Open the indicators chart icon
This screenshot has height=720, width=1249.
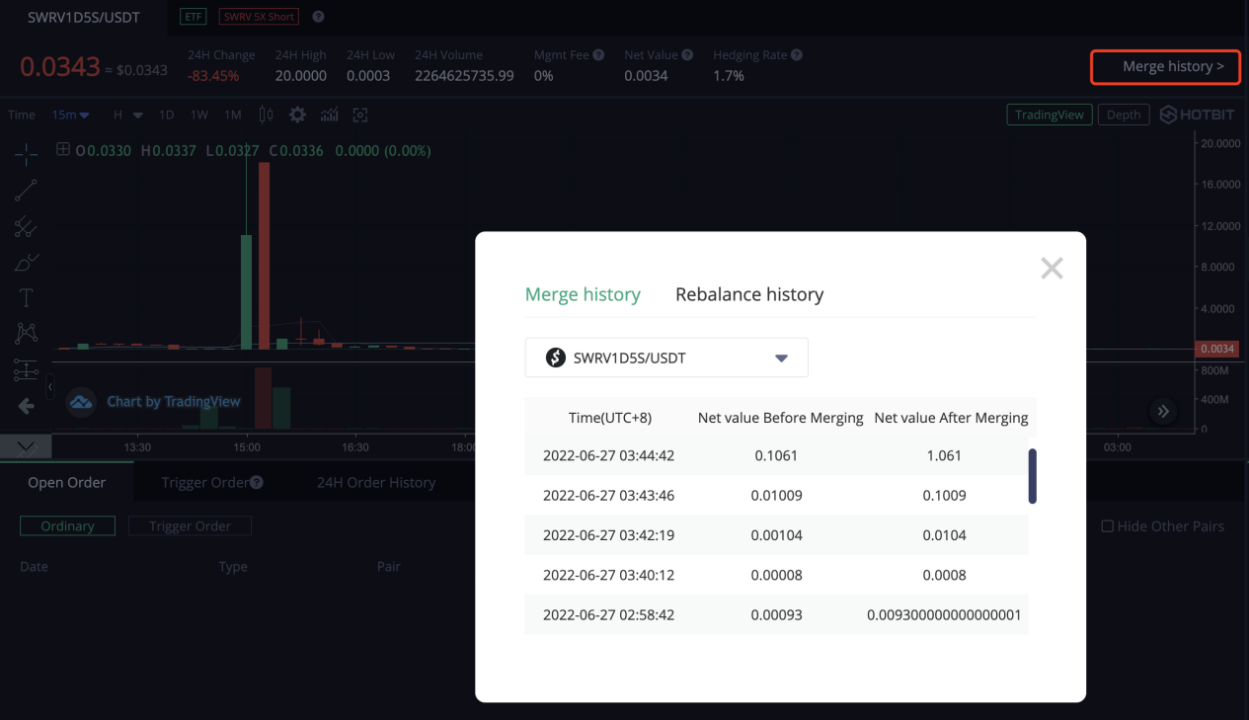329,115
